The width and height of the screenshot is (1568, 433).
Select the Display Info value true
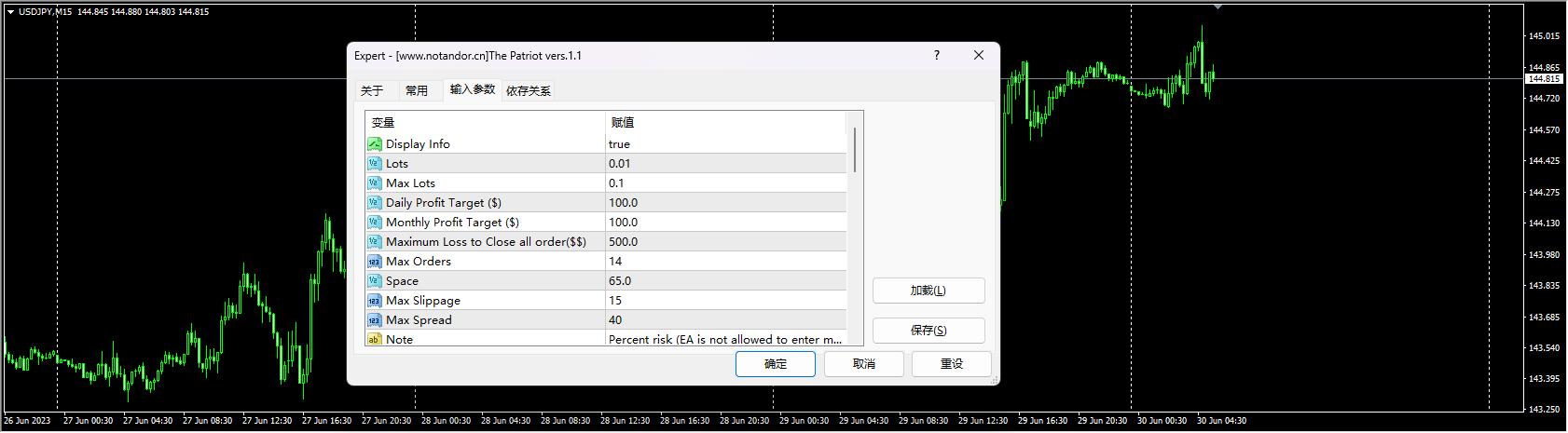pyautogui.click(x=619, y=144)
